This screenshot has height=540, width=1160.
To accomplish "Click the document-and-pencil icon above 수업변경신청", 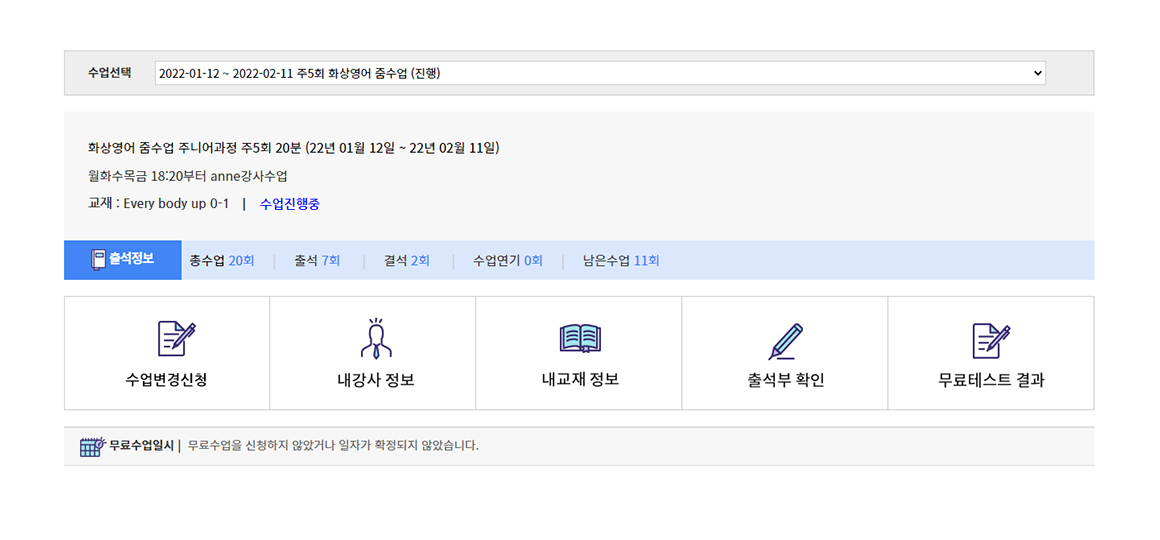I will tap(176, 340).
